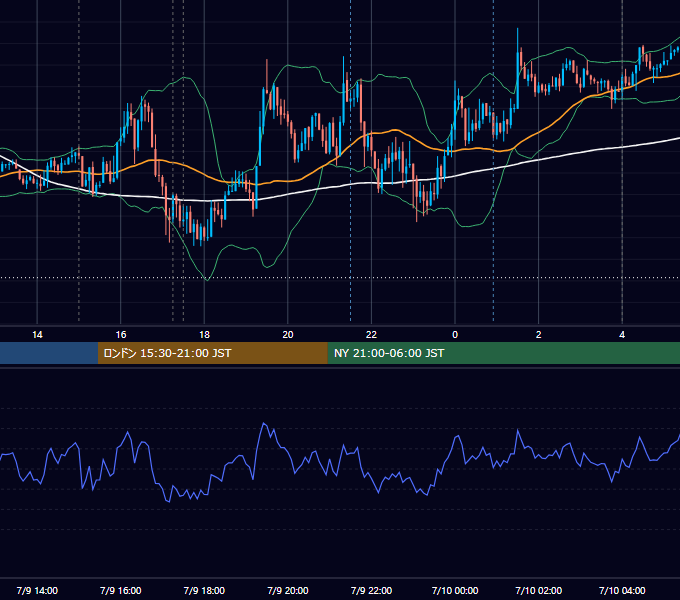Select the blue session bar before ロンドン
This screenshot has height=600, width=680.
coord(49,353)
